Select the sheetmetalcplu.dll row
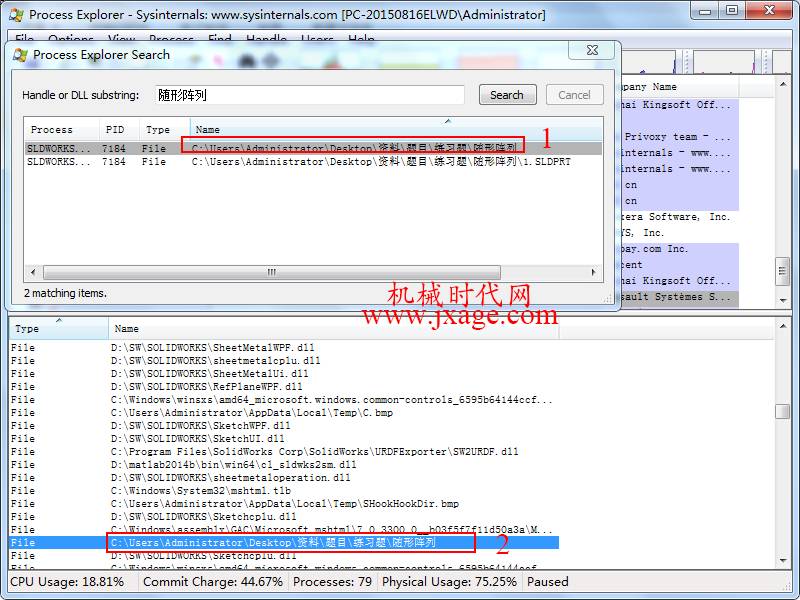This screenshot has width=800, height=600. (x=284, y=360)
